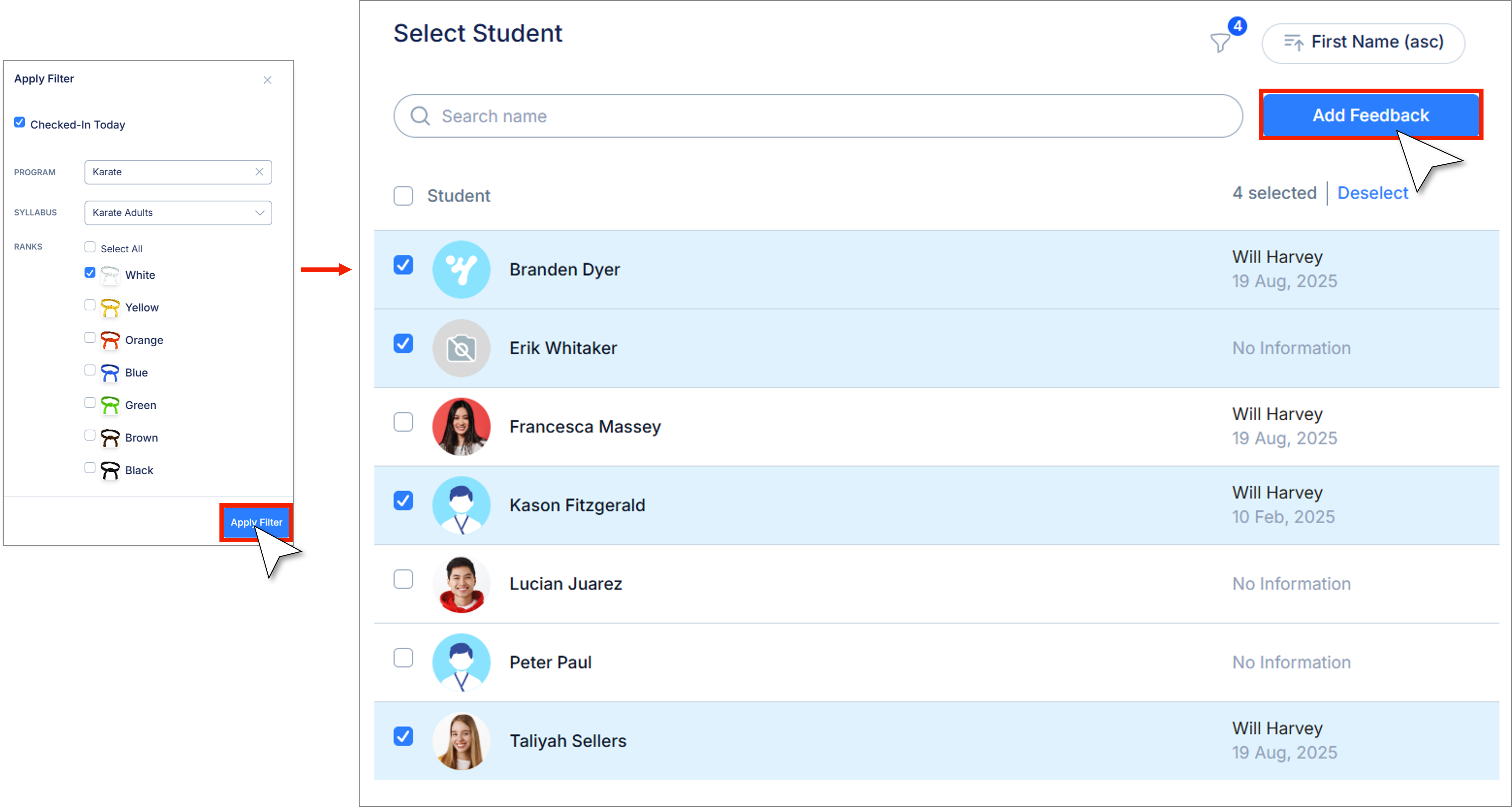The height and width of the screenshot is (807, 1512).
Task: Click the yellow belt rank icon
Action: (110, 307)
